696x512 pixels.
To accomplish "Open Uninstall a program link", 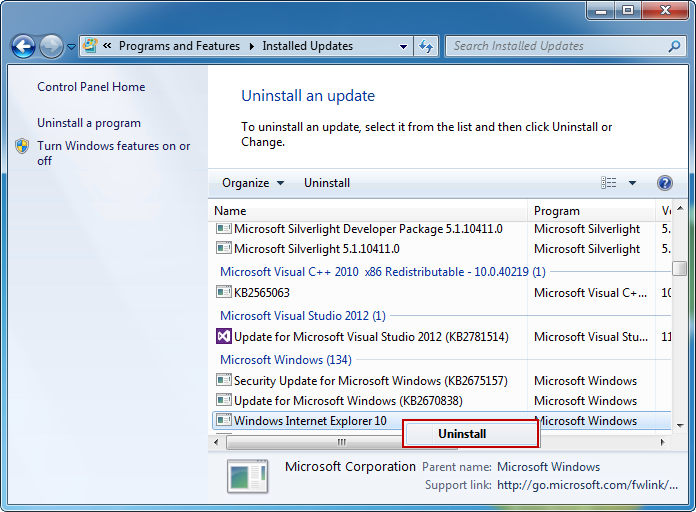I will (x=89, y=123).
